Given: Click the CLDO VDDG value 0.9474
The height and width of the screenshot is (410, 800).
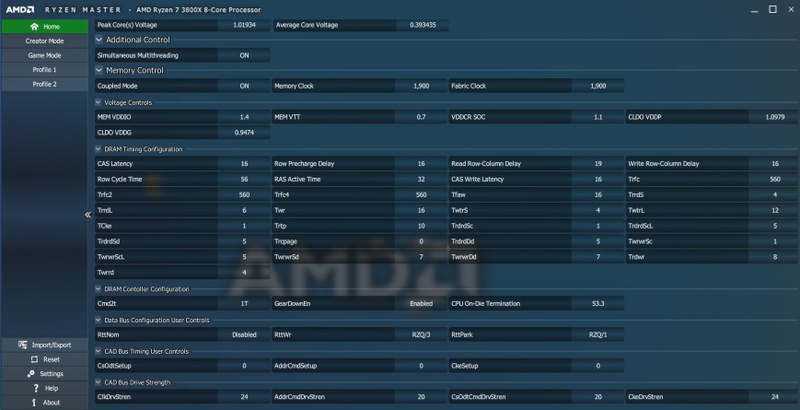Looking at the screenshot, I should 244,132.
